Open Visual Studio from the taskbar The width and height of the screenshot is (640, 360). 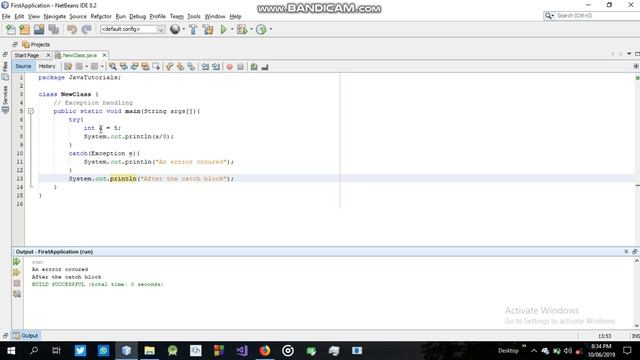(242, 351)
